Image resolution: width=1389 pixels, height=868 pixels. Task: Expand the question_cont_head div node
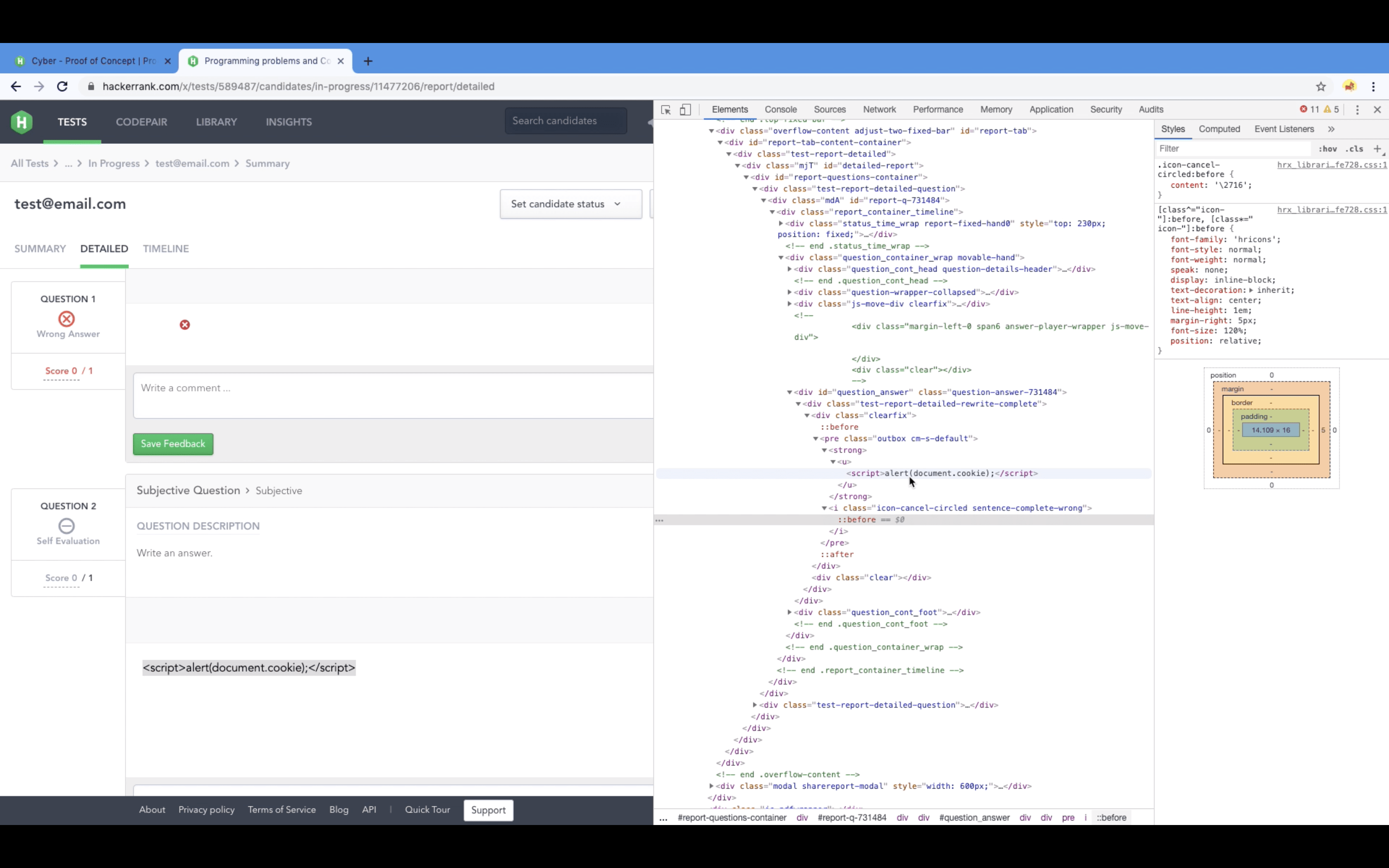[790, 269]
